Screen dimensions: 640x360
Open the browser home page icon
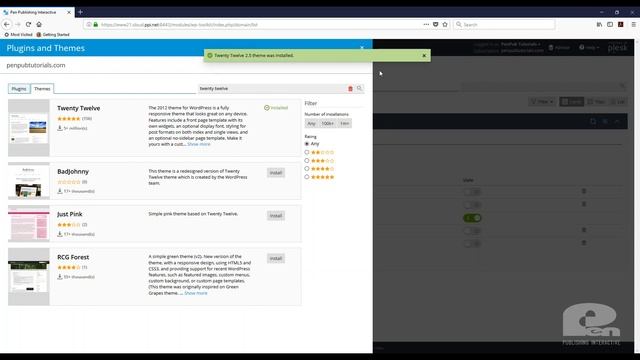tap(39, 24)
